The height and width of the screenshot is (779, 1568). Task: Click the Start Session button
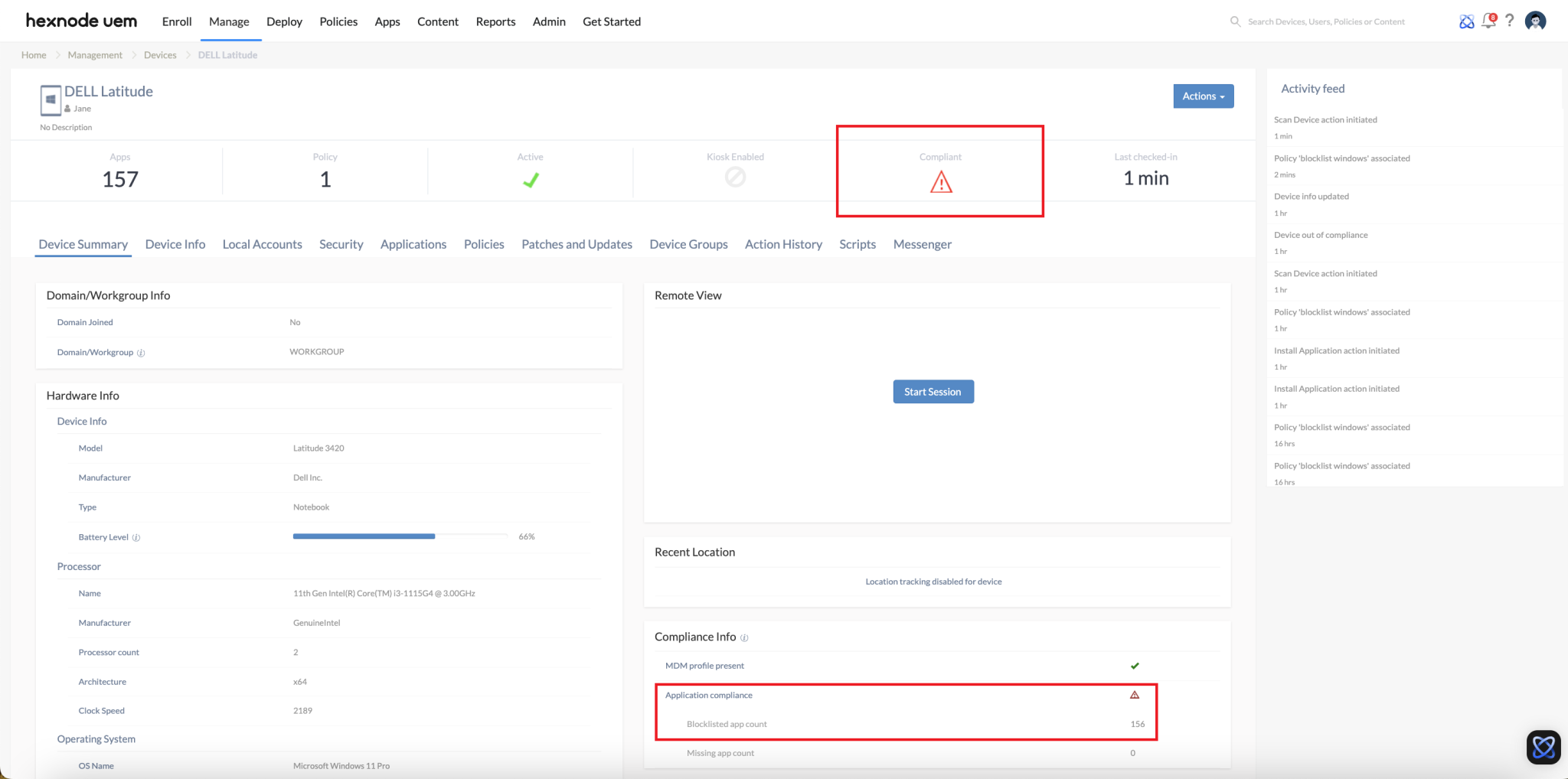933,391
